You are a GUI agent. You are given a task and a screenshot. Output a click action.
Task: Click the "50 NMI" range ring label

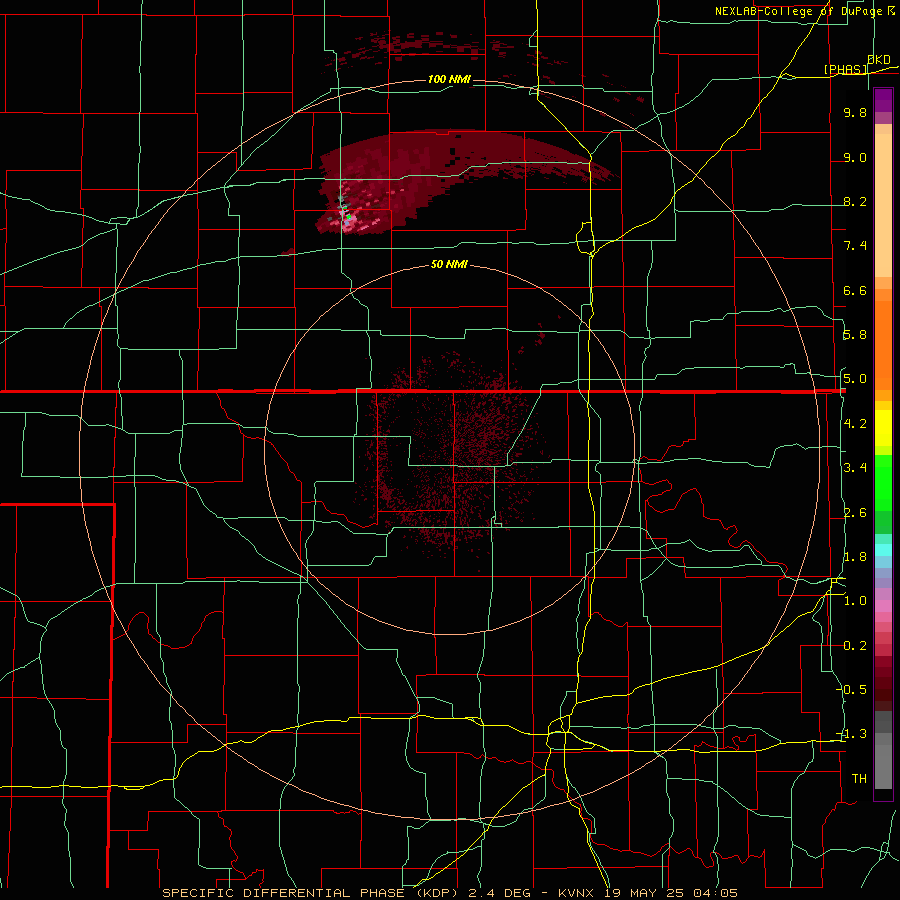449,264
